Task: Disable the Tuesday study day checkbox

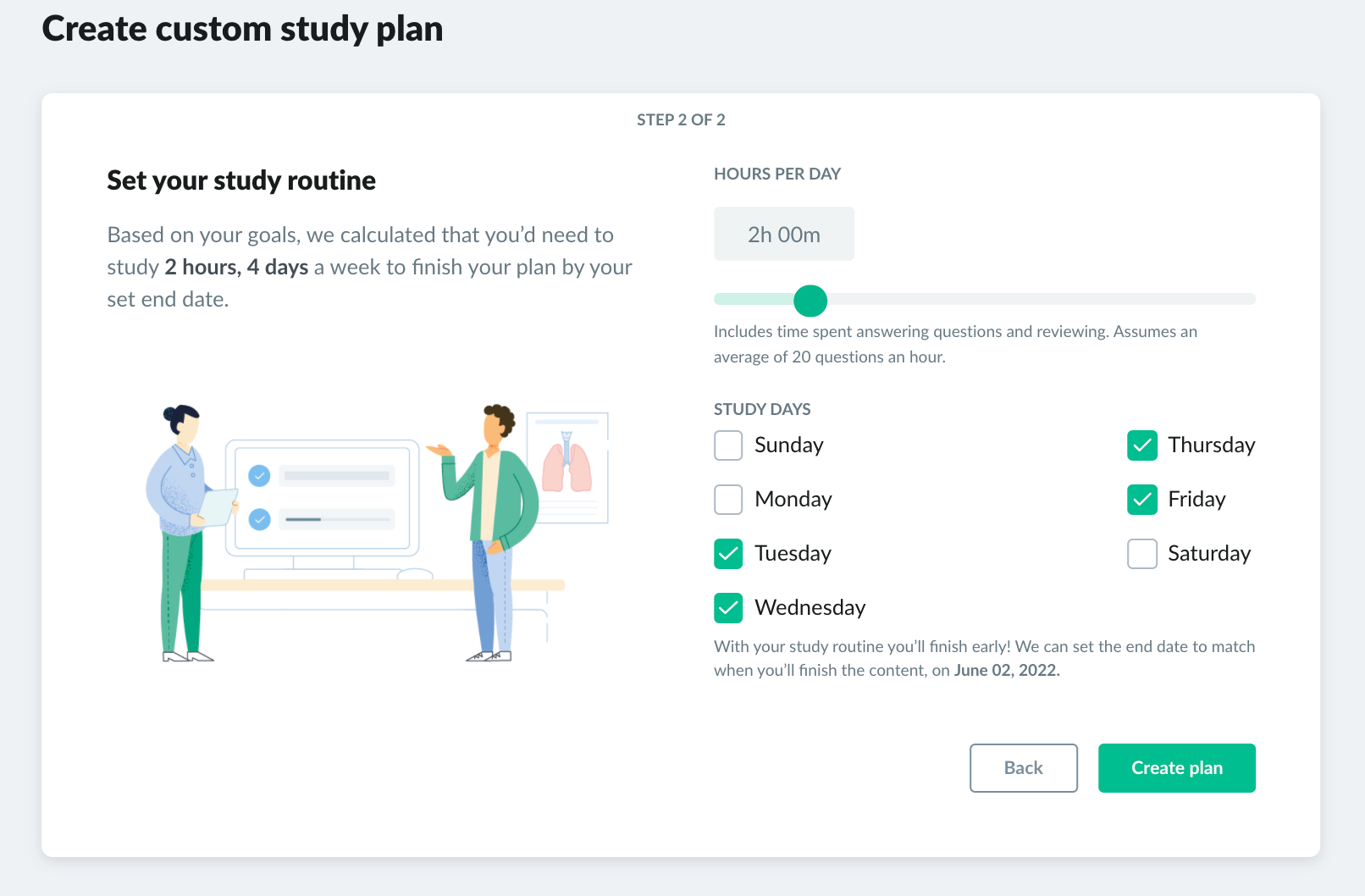Action: [727, 553]
